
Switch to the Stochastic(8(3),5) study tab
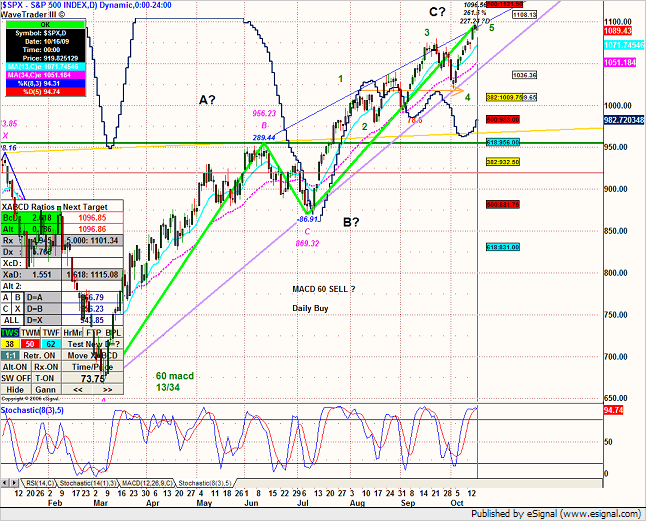click(x=206, y=483)
